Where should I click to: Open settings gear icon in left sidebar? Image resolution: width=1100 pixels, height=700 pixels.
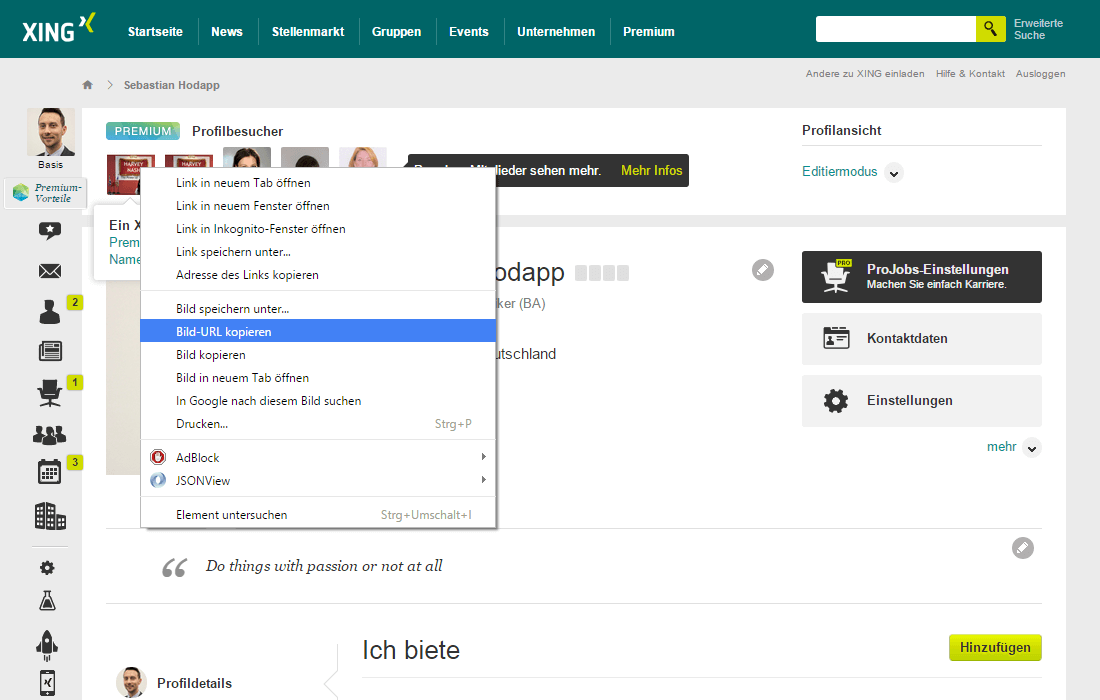click(x=47, y=567)
